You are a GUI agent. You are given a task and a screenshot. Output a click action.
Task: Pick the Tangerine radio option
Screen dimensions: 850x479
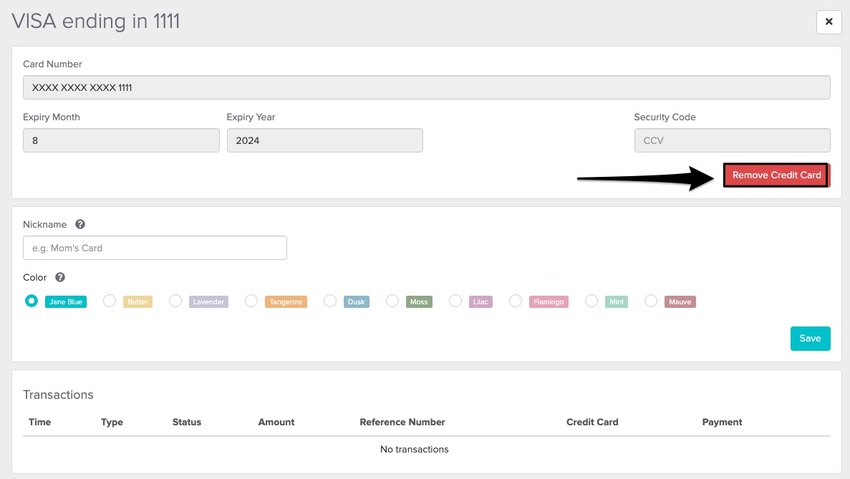coord(252,301)
